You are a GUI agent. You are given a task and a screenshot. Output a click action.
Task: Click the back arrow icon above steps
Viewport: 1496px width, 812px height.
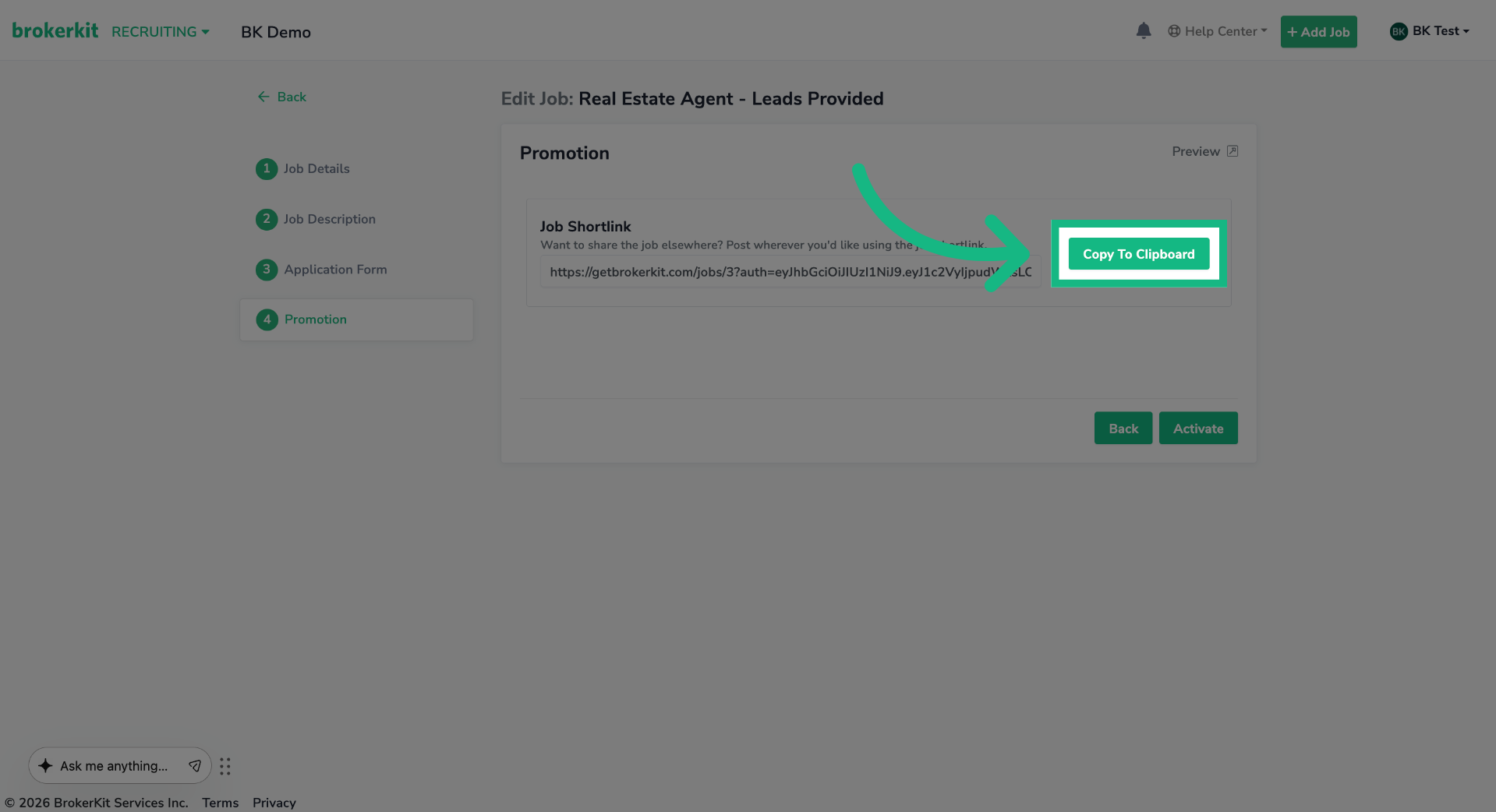click(263, 96)
